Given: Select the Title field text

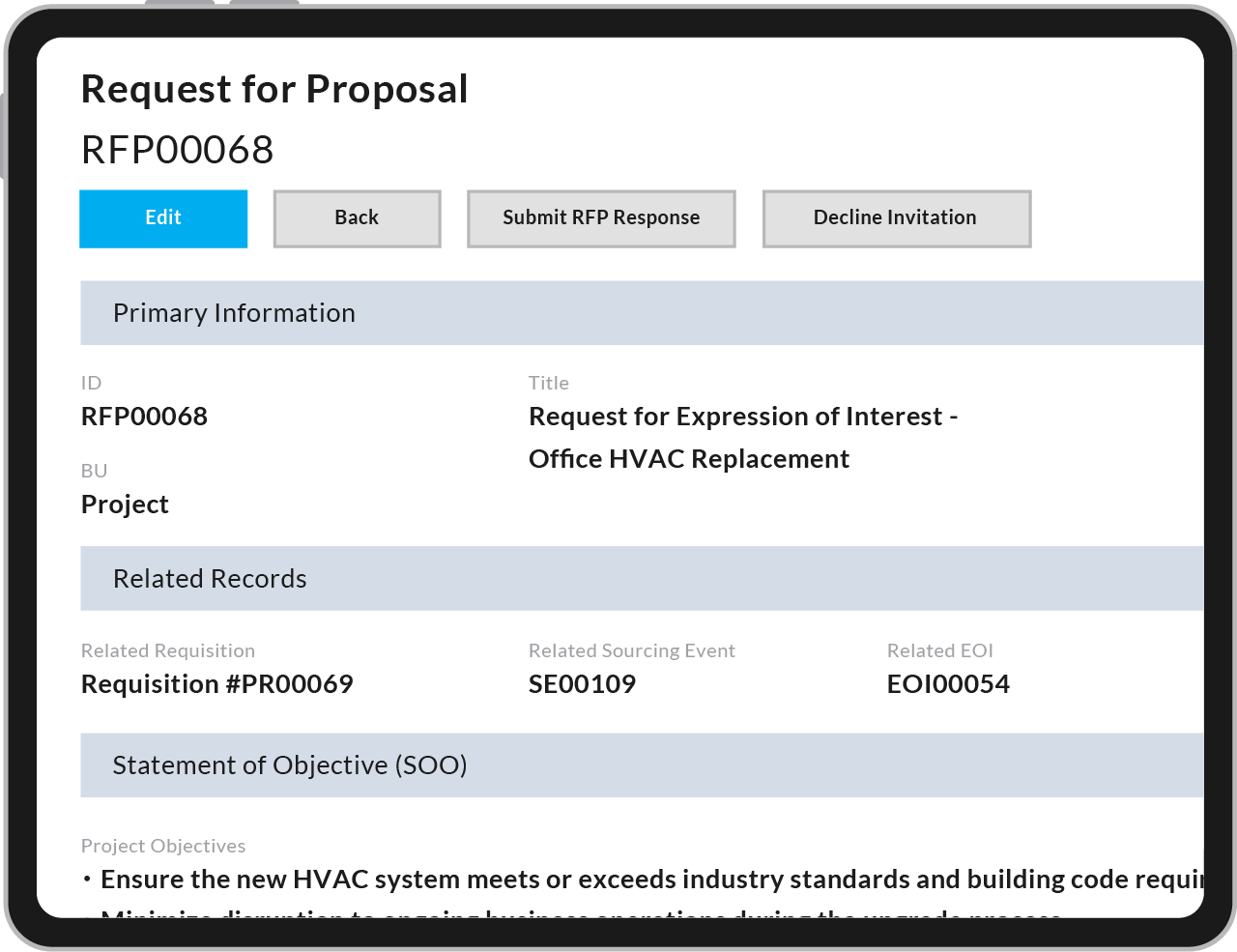Looking at the screenshot, I should click(743, 437).
